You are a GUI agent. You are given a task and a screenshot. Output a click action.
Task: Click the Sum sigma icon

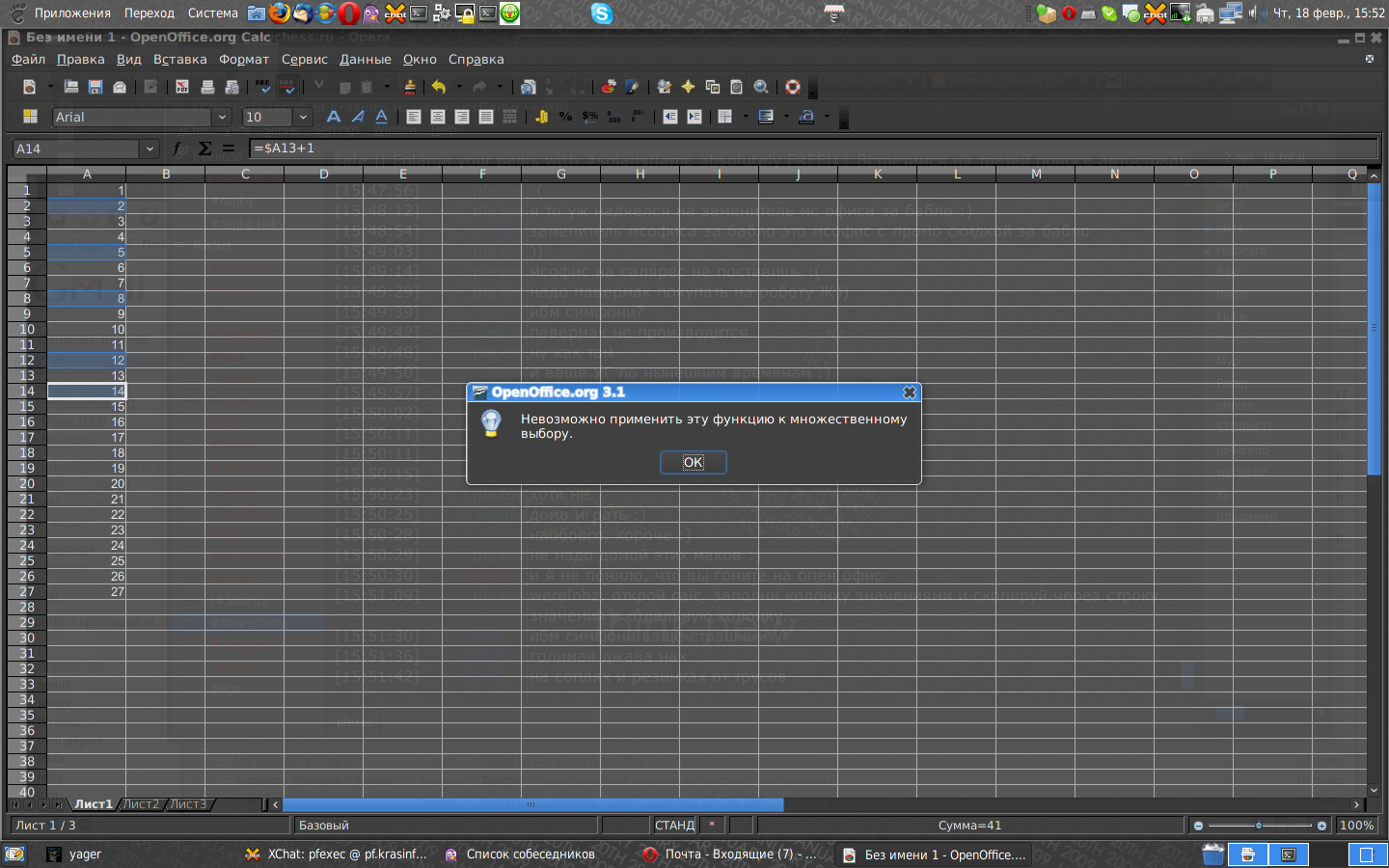tap(204, 149)
